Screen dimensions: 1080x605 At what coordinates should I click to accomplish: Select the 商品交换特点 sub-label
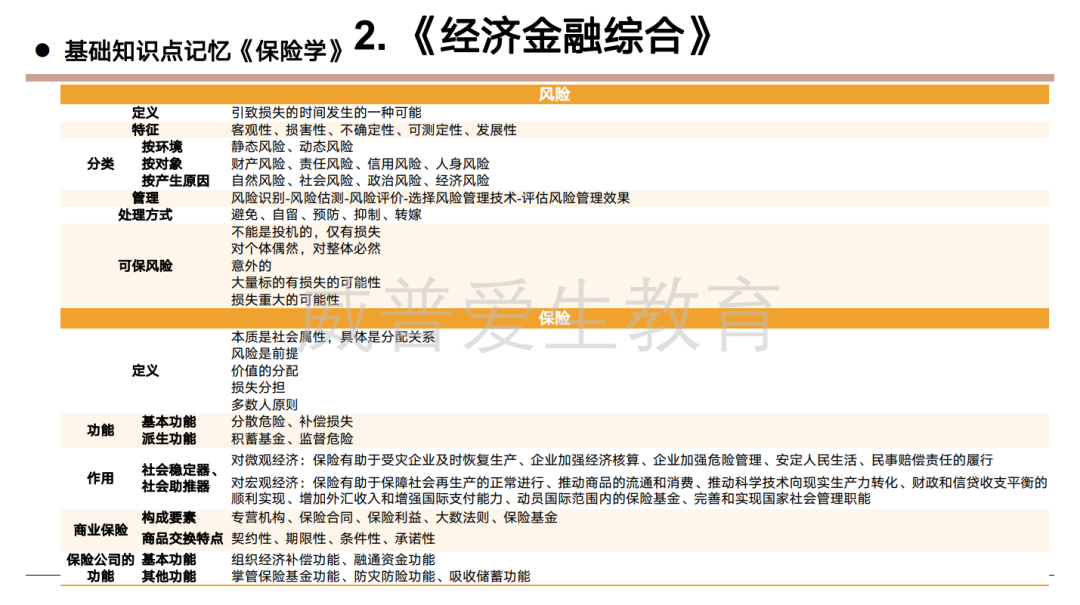pyautogui.click(x=182, y=539)
